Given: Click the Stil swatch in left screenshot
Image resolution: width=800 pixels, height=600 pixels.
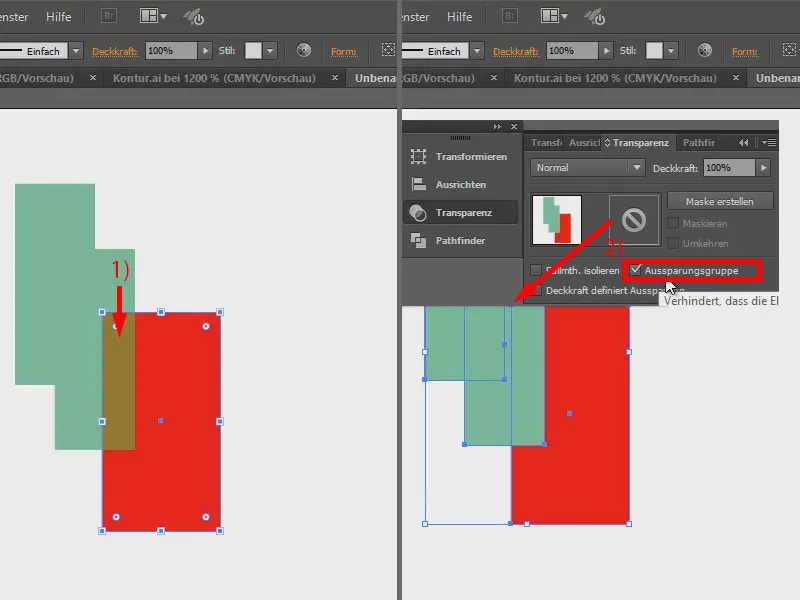Looking at the screenshot, I should [254, 51].
